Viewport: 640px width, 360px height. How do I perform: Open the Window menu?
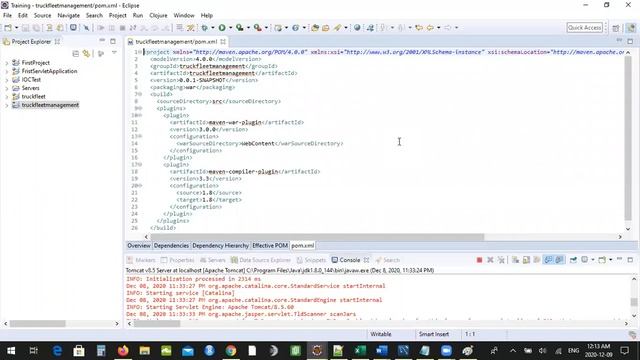184,16
